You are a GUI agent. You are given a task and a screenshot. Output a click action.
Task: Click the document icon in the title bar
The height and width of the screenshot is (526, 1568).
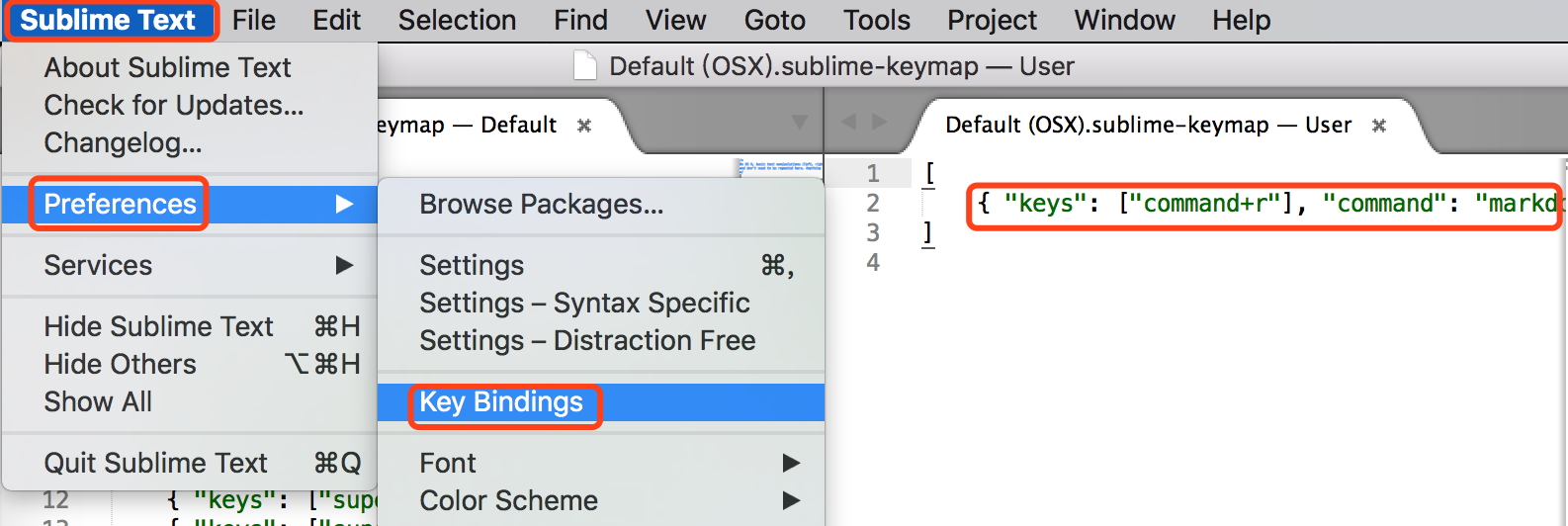point(585,66)
